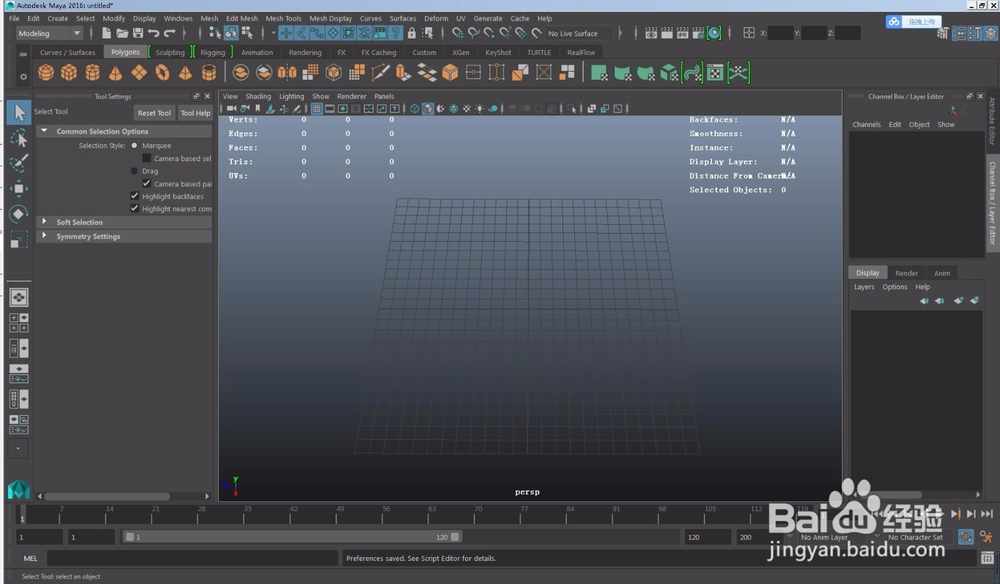This screenshot has height=584, width=1000.
Task: Create a polygon plane from the shelf
Action: (x=139, y=73)
